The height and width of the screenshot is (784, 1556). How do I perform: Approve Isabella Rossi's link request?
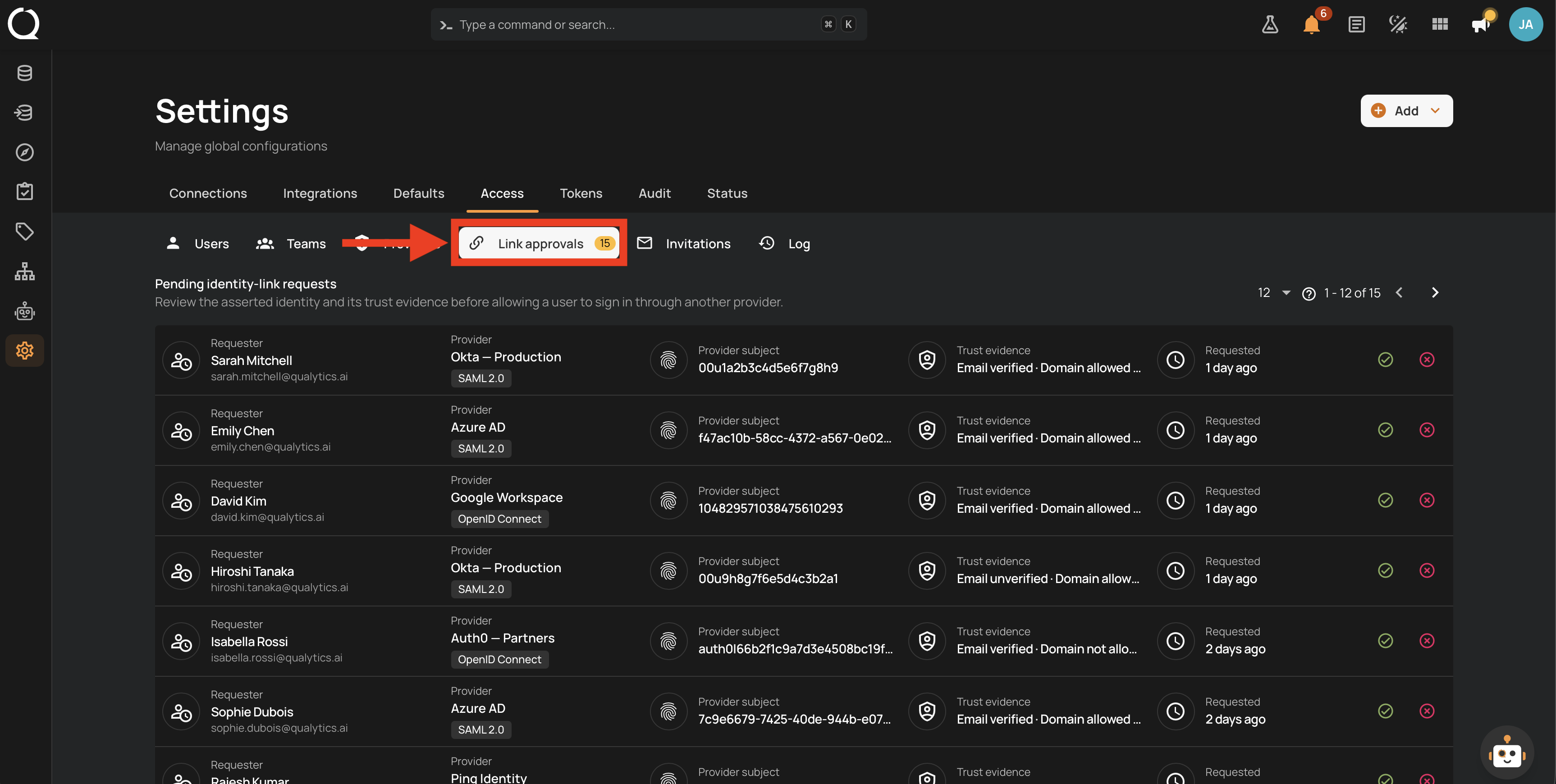tap(1386, 640)
